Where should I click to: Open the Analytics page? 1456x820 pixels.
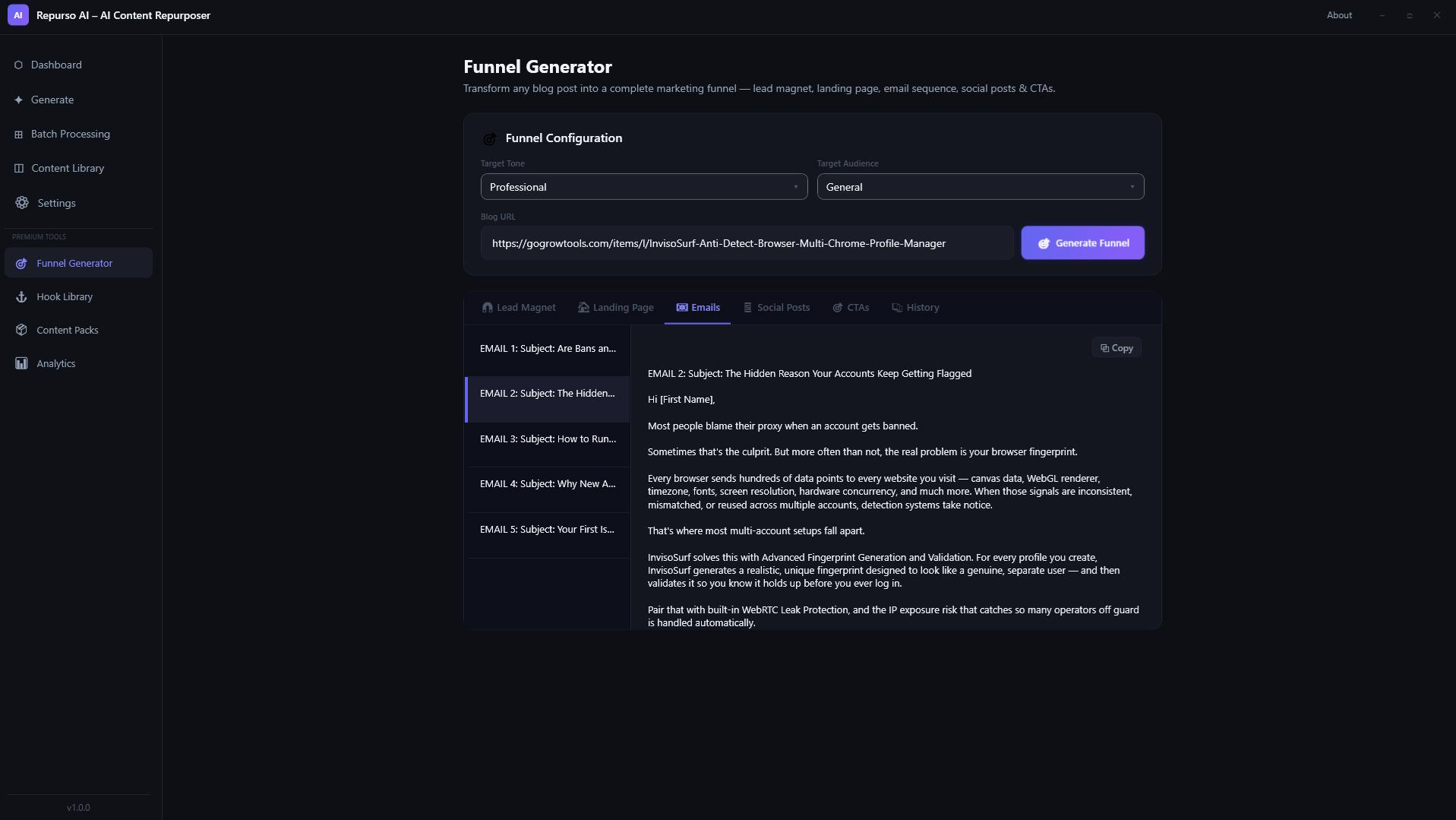pyautogui.click(x=78, y=364)
